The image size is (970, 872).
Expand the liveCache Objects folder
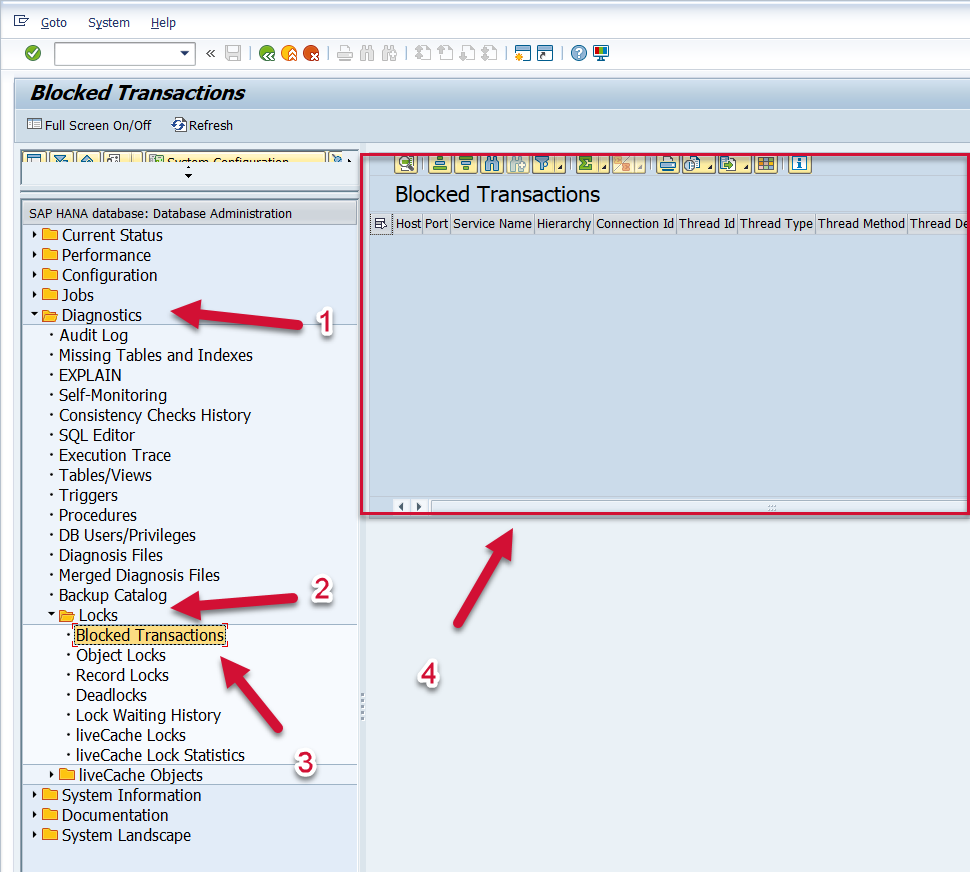pos(53,775)
